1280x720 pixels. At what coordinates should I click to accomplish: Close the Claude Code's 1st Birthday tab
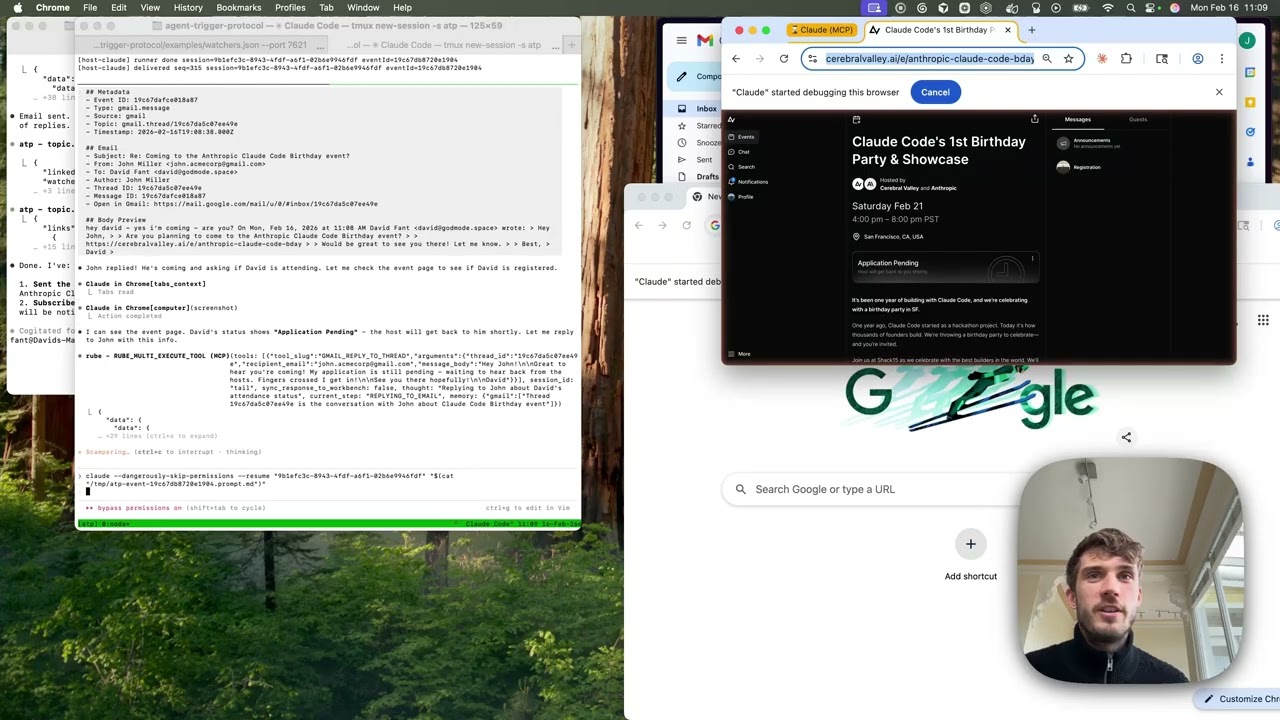[1008, 30]
